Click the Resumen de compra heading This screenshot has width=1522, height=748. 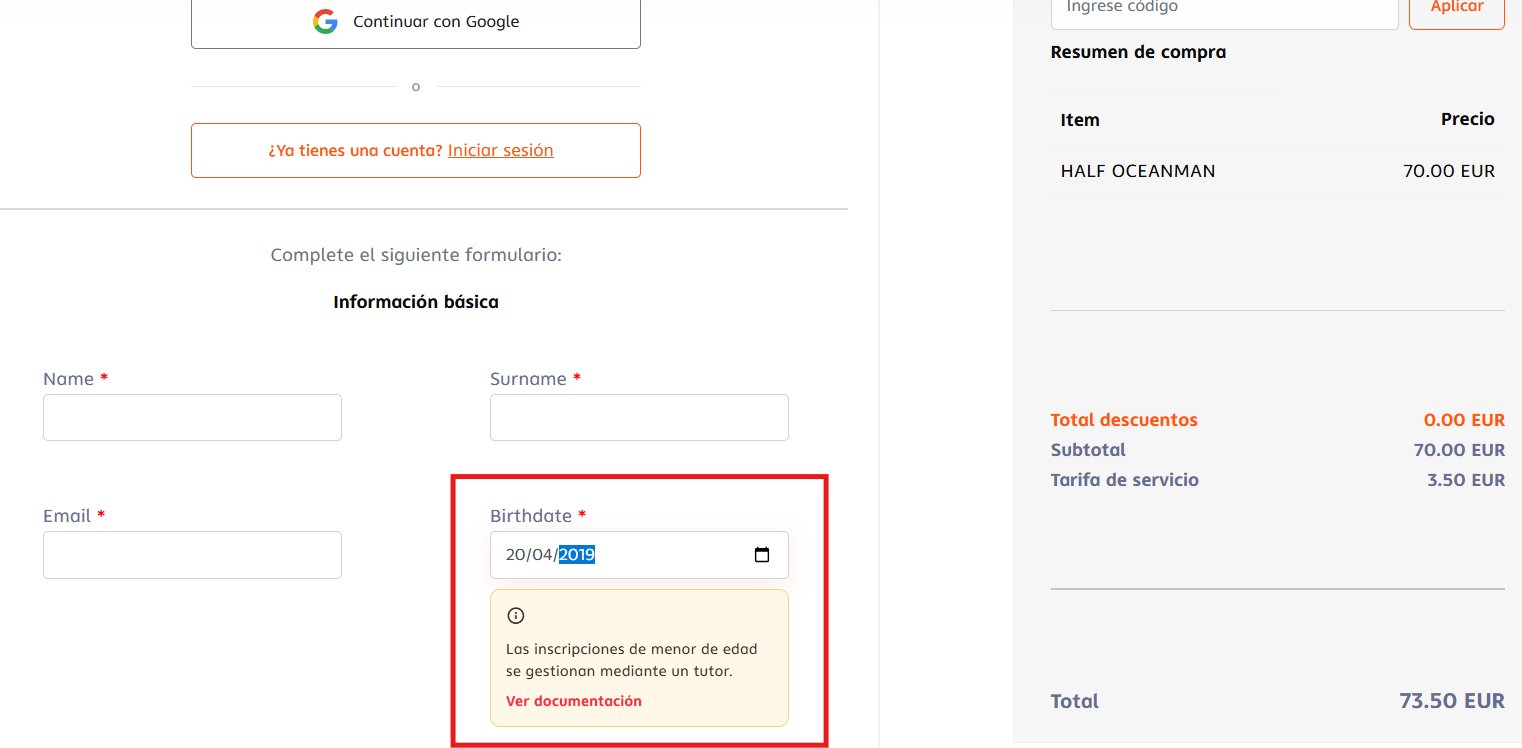point(1138,52)
